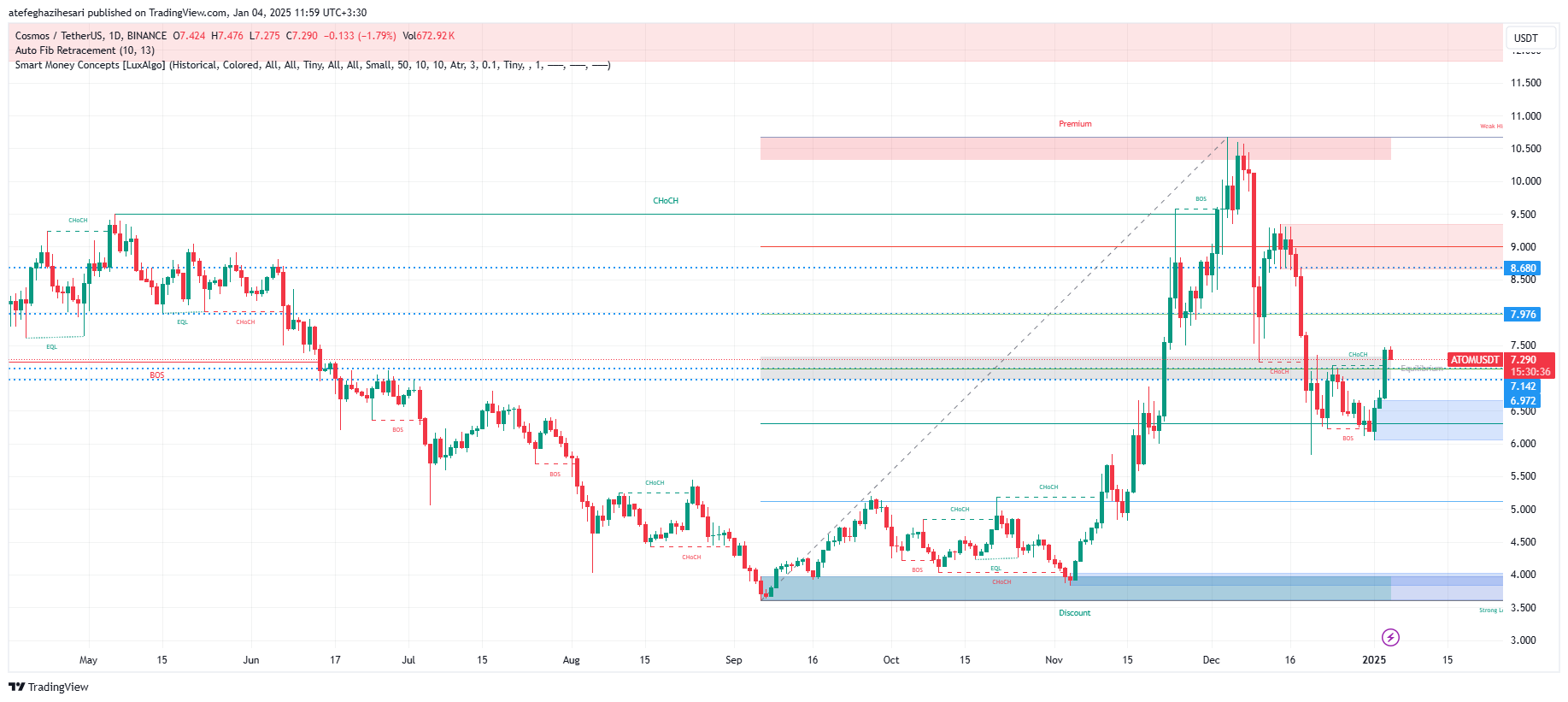
Task: Click the May label on the time axis
Action: pyautogui.click(x=88, y=660)
